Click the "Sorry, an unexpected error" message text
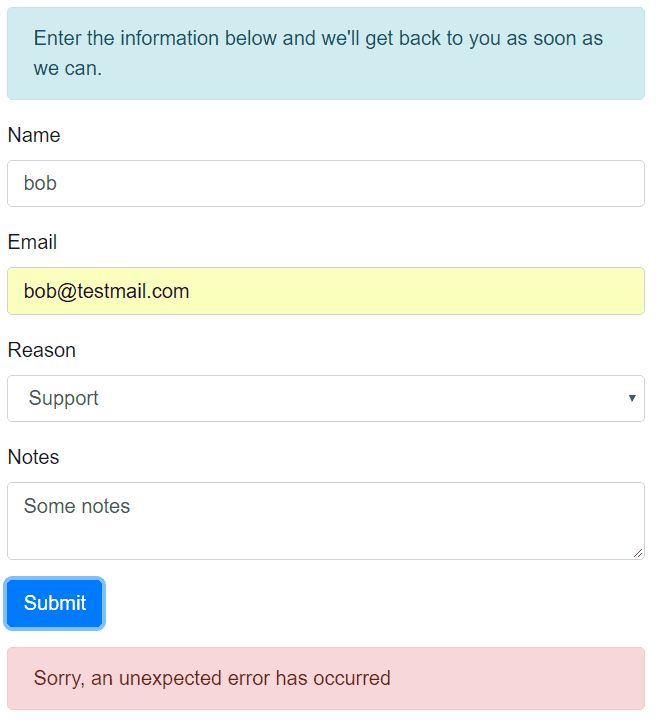This screenshot has height=722, width=656. (212, 678)
